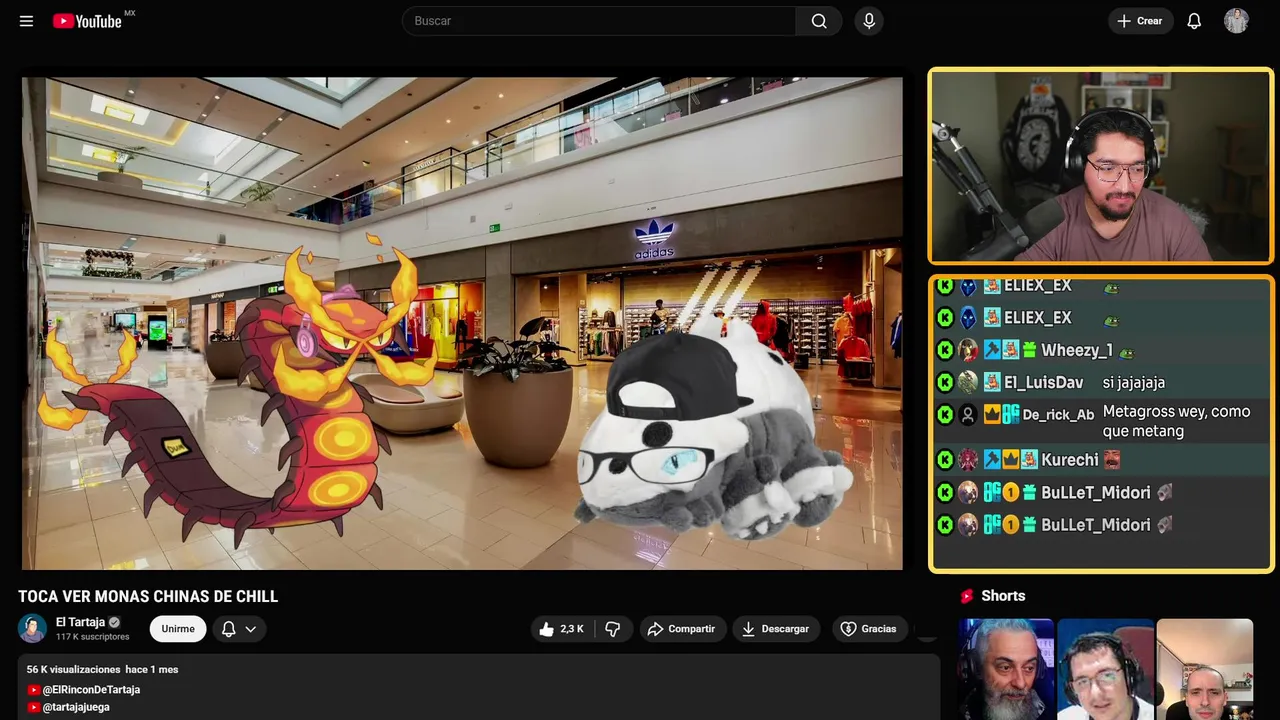Click the video title text
Image resolution: width=1280 pixels, height=720 pixels.
[x=148, y=597]
